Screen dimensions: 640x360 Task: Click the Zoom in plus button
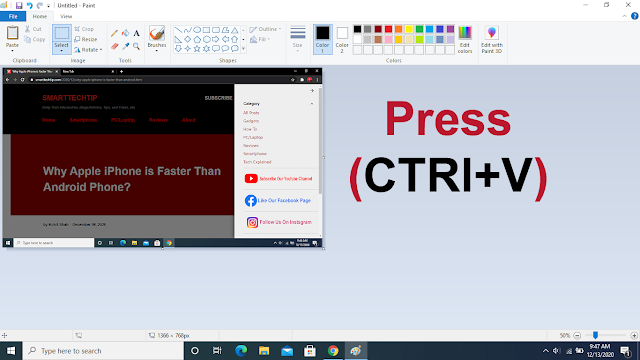pyautogui.click(x=634, y=336)
